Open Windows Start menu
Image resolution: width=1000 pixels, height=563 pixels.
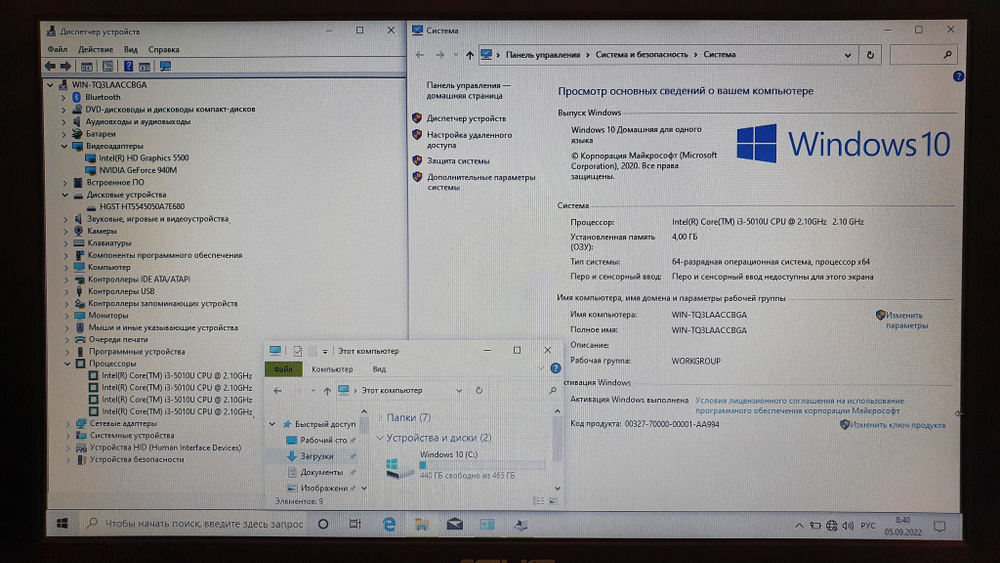coord(62,523)
